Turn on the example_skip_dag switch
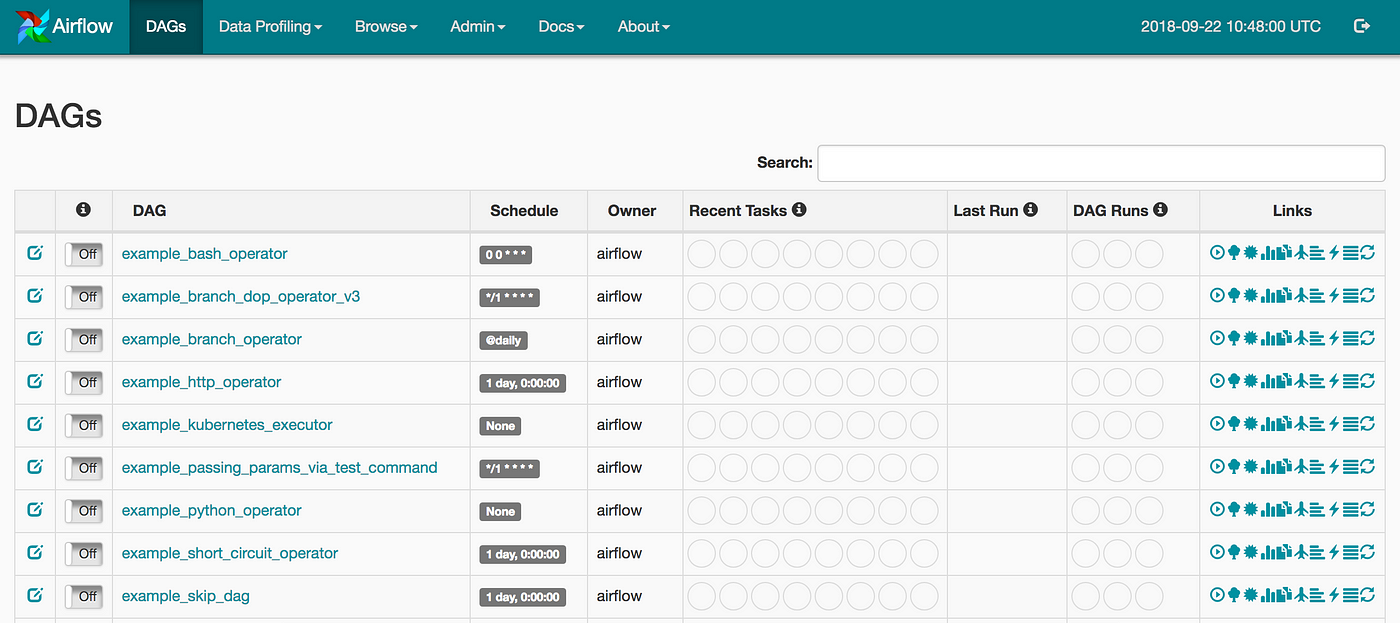 pyautogui.click(x=84, y=597)
